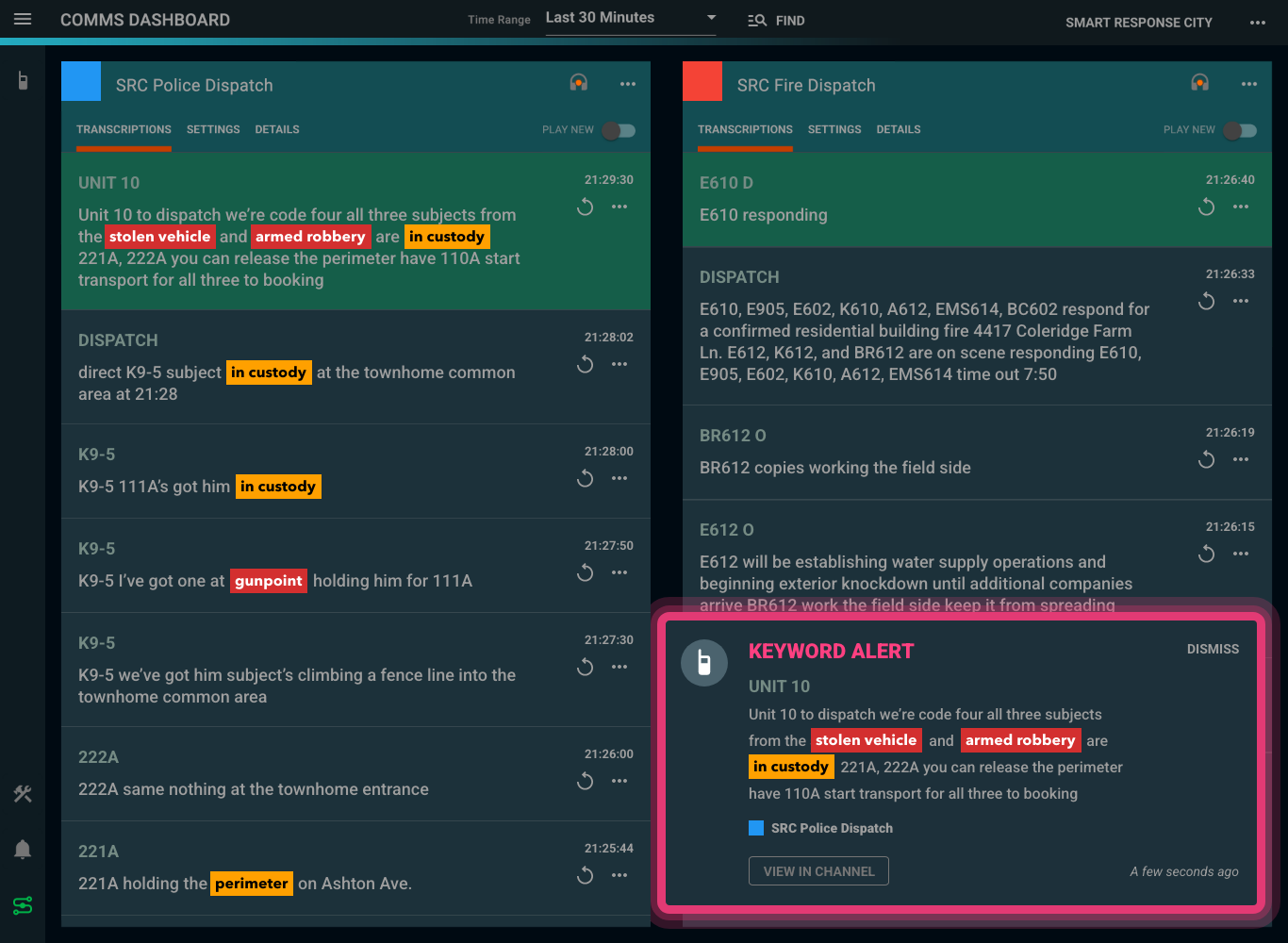This screenshot has width=1288, height=943.
Task: Replay the DISPATCH 21:28:02 transcription
Action: [586, 364]
